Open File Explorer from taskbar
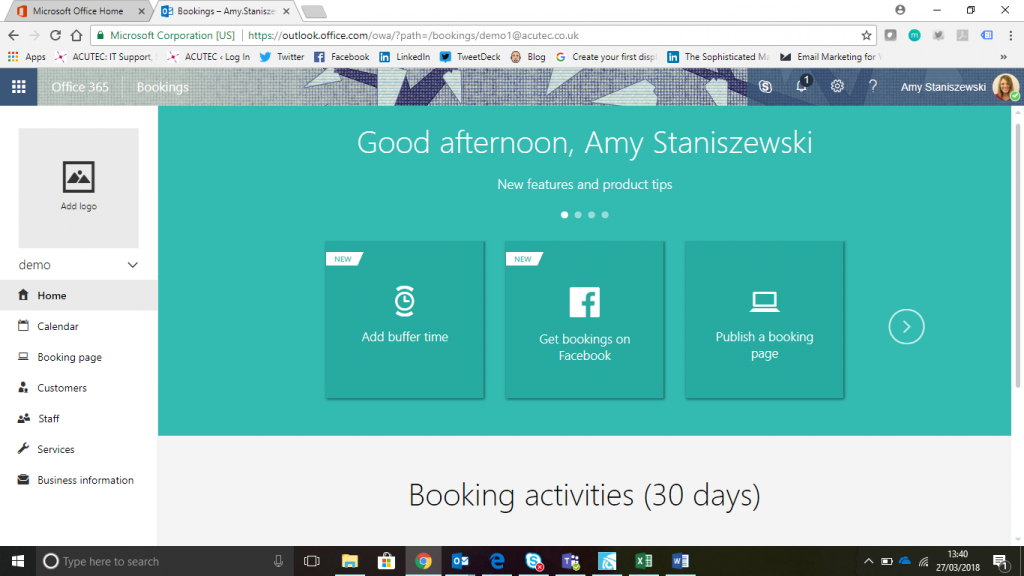Image resolution: width=1024 pixels, height=576 pixels. [350, 561]
